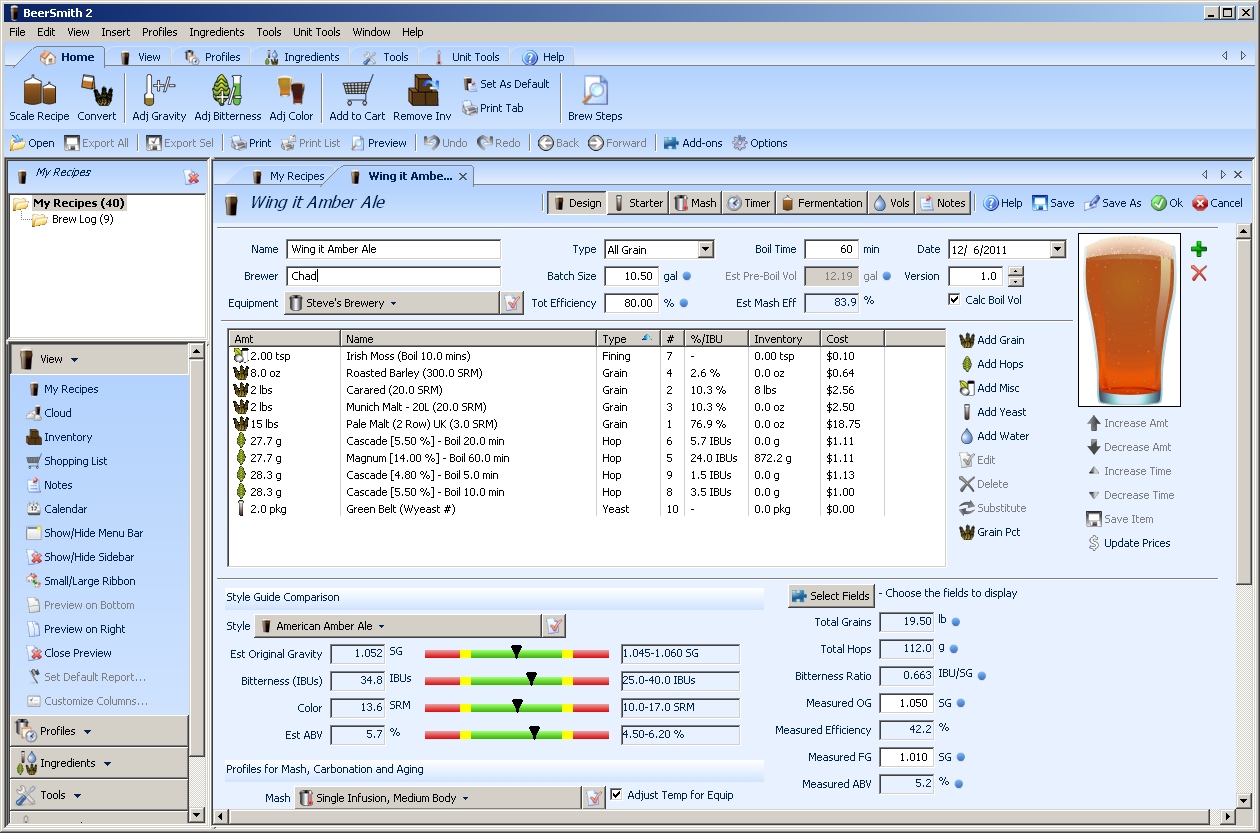1260x833 pixels.
Task: Click Update Prices dollar icon
Action: [1094, 543]
